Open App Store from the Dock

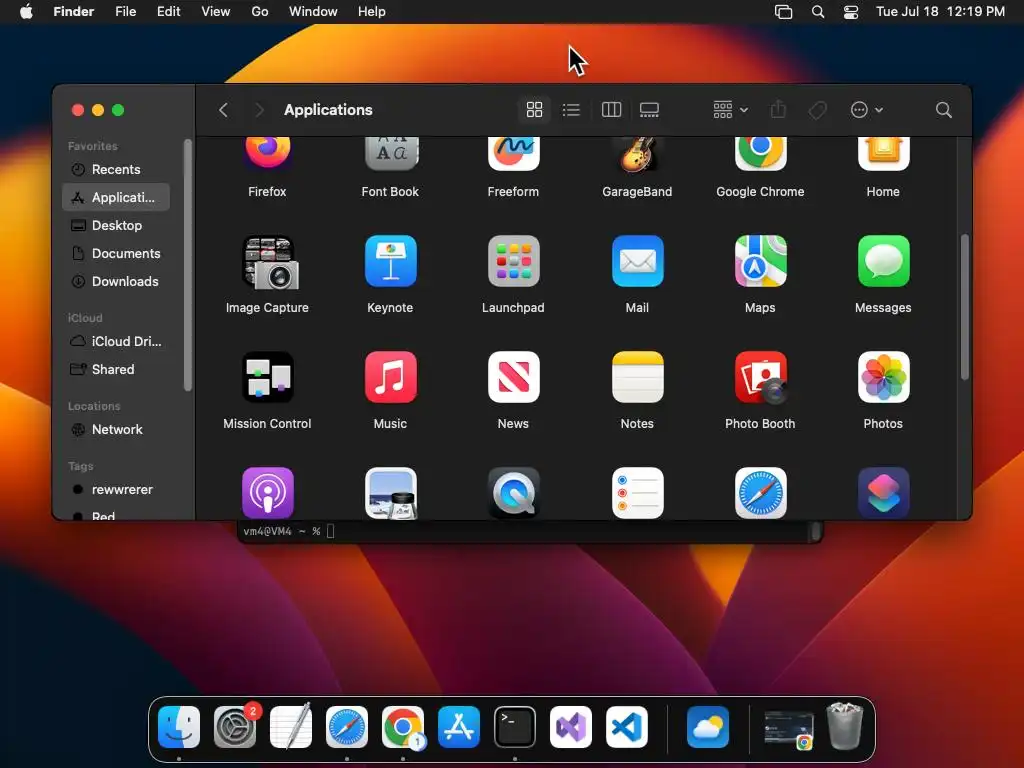[x=458, y=727]
